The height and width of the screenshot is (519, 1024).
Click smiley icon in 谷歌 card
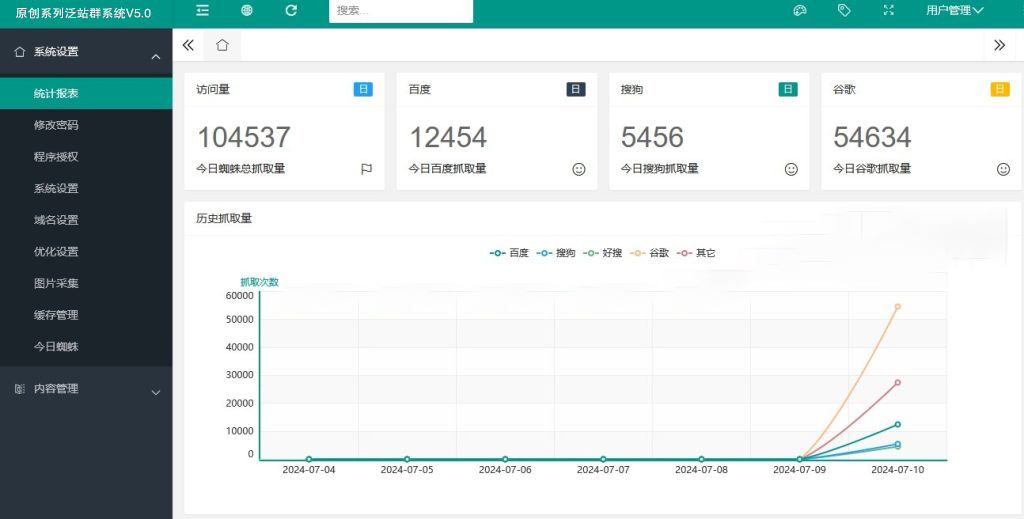1003,169
